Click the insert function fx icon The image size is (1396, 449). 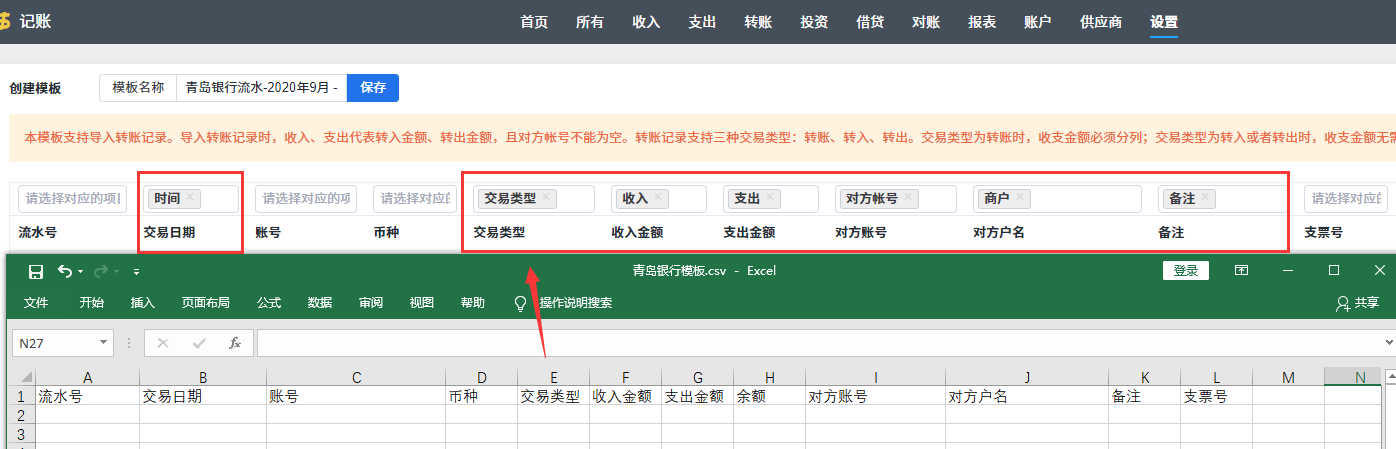(235, 343)
